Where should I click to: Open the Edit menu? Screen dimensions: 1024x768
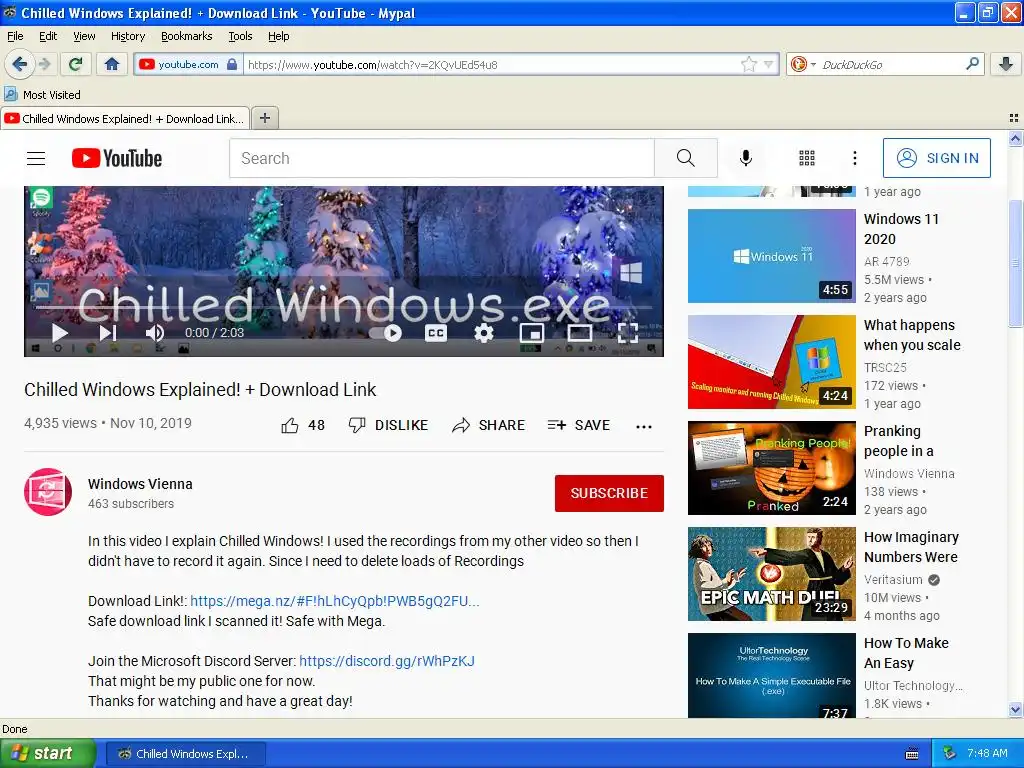(x=48, y=36)
